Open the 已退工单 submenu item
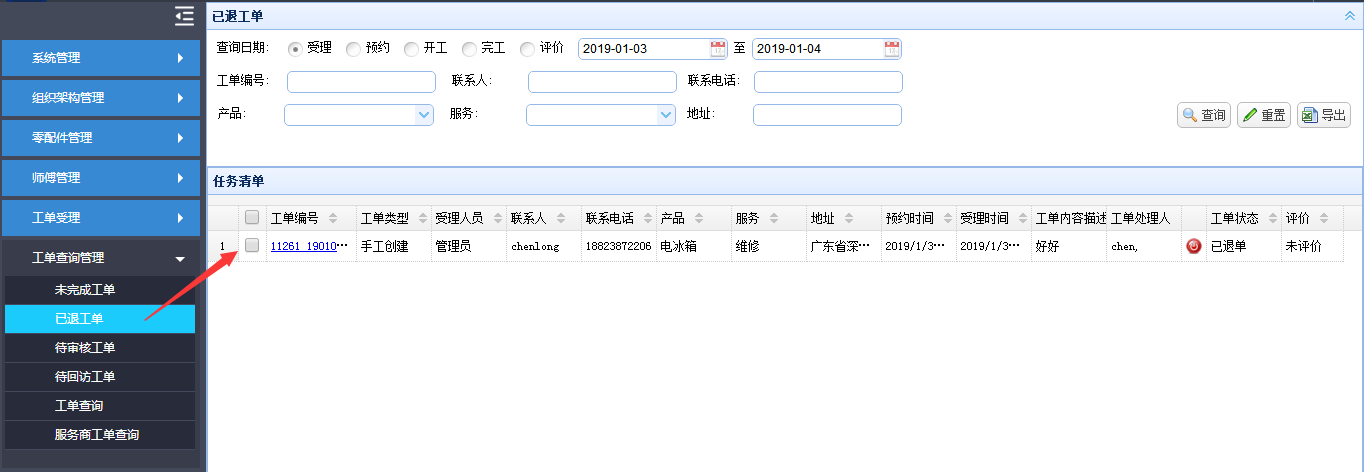The image size is (1364, 472). click(100, 319)
